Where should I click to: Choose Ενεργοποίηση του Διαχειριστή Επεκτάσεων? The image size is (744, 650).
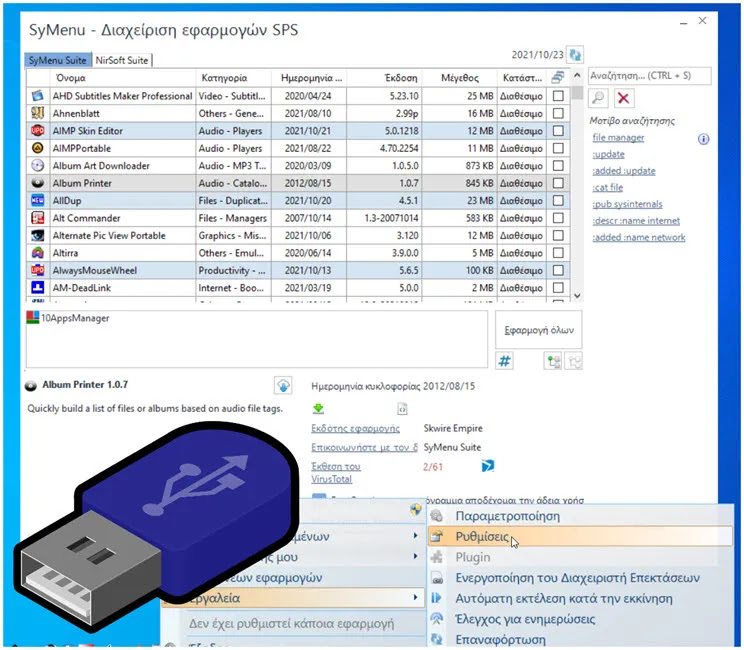click(579, 577)
